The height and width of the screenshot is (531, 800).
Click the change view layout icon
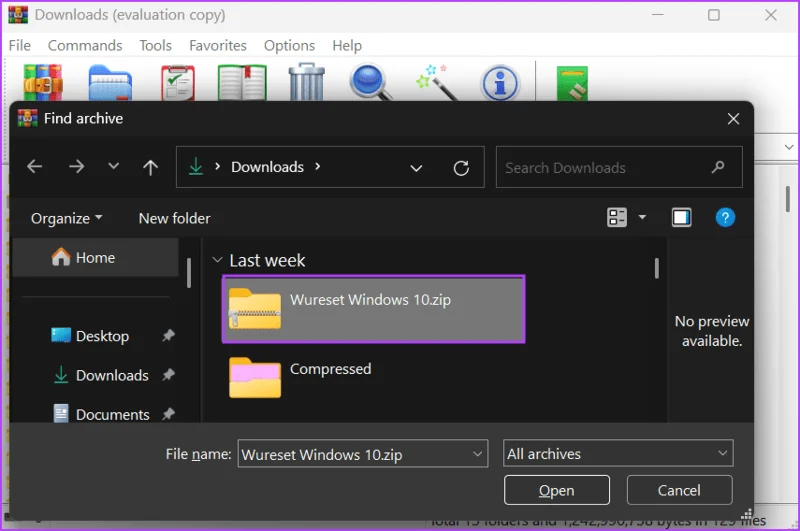point(617,217)
